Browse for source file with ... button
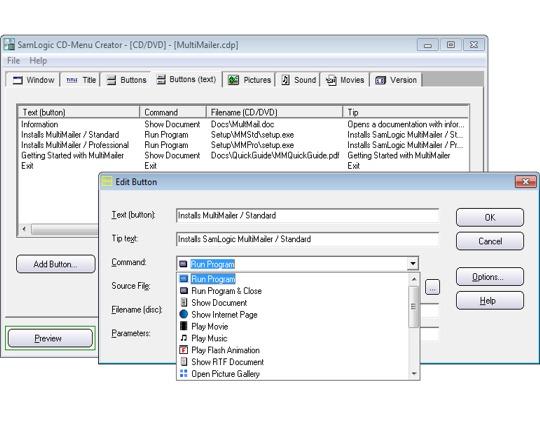 432,287
